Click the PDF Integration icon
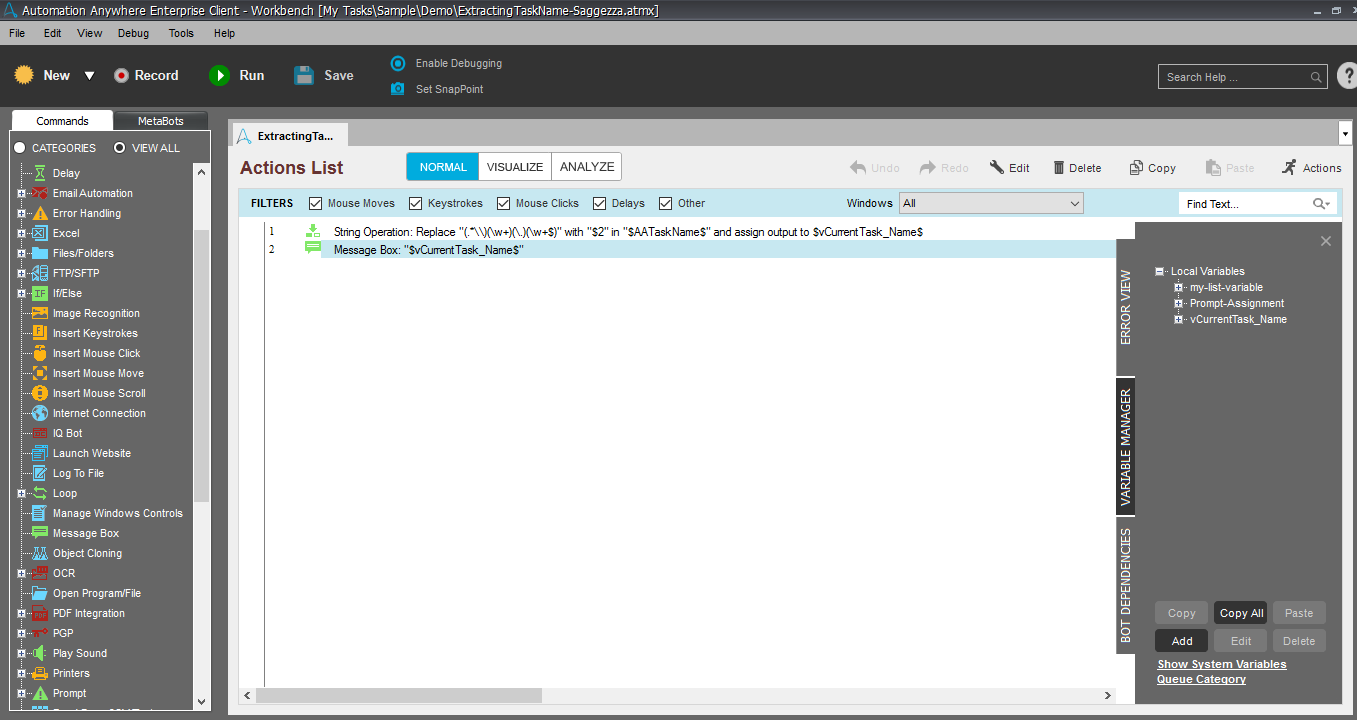Viewport: 1357px width, 720px height. [x=40, y=613]
